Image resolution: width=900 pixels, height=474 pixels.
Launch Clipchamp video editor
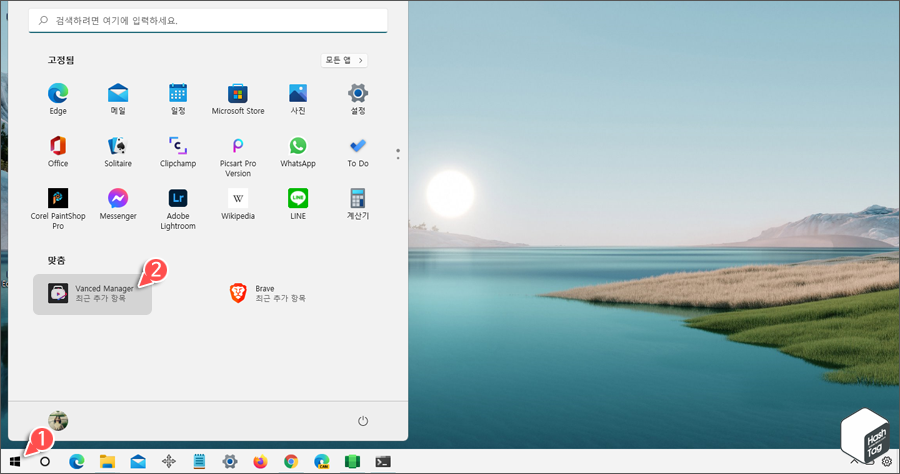[178, 151]
